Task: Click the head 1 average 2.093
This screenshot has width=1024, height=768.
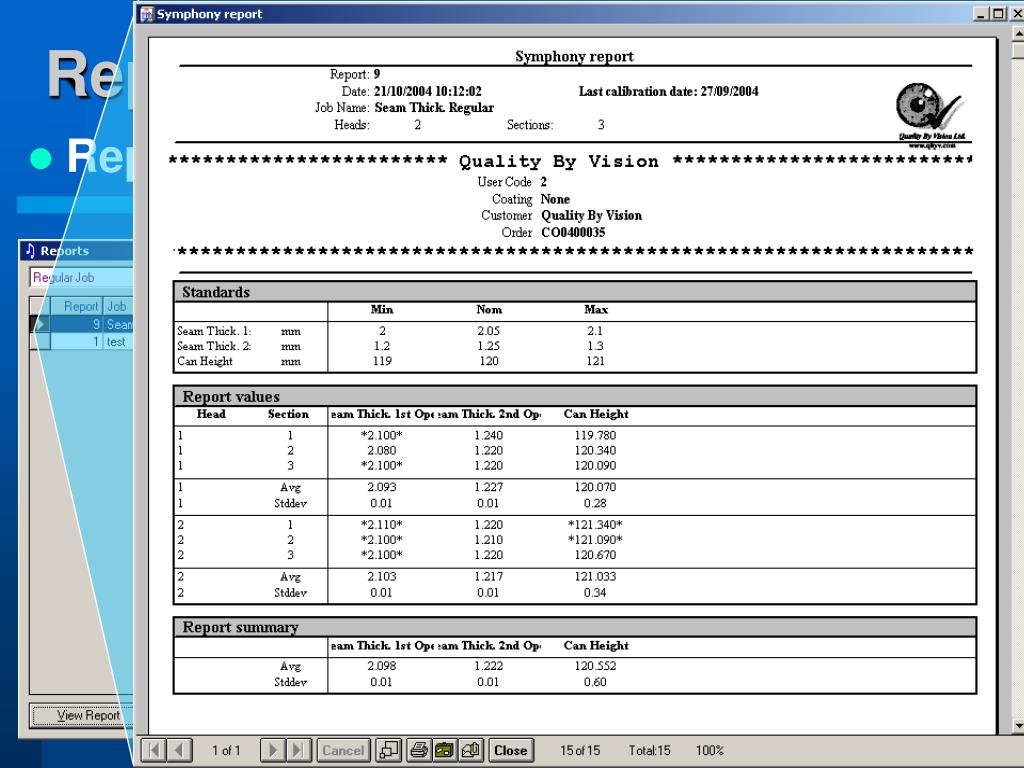Action: pyautogui.click(x=381, y=487)
